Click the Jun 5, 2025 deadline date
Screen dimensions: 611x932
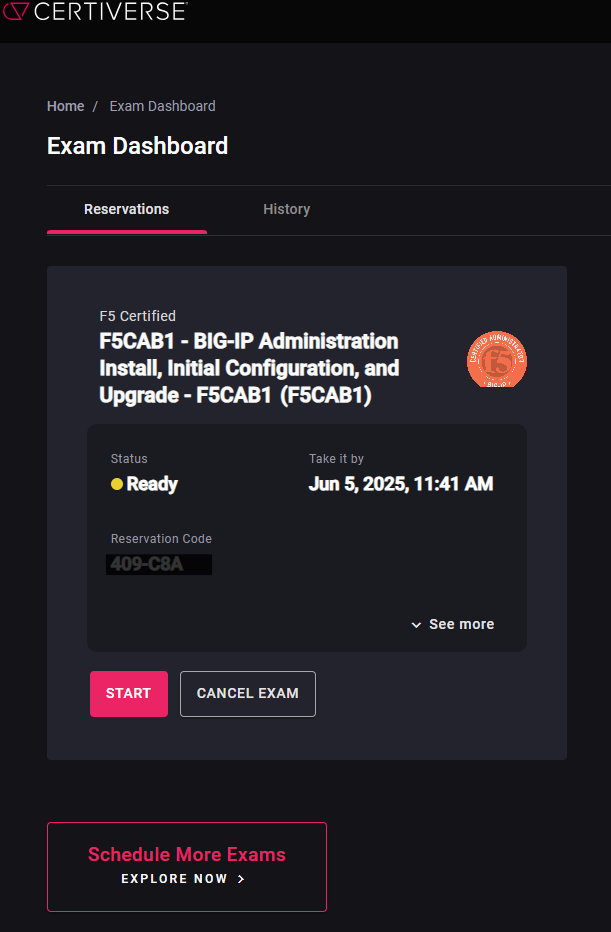point(401,484)
